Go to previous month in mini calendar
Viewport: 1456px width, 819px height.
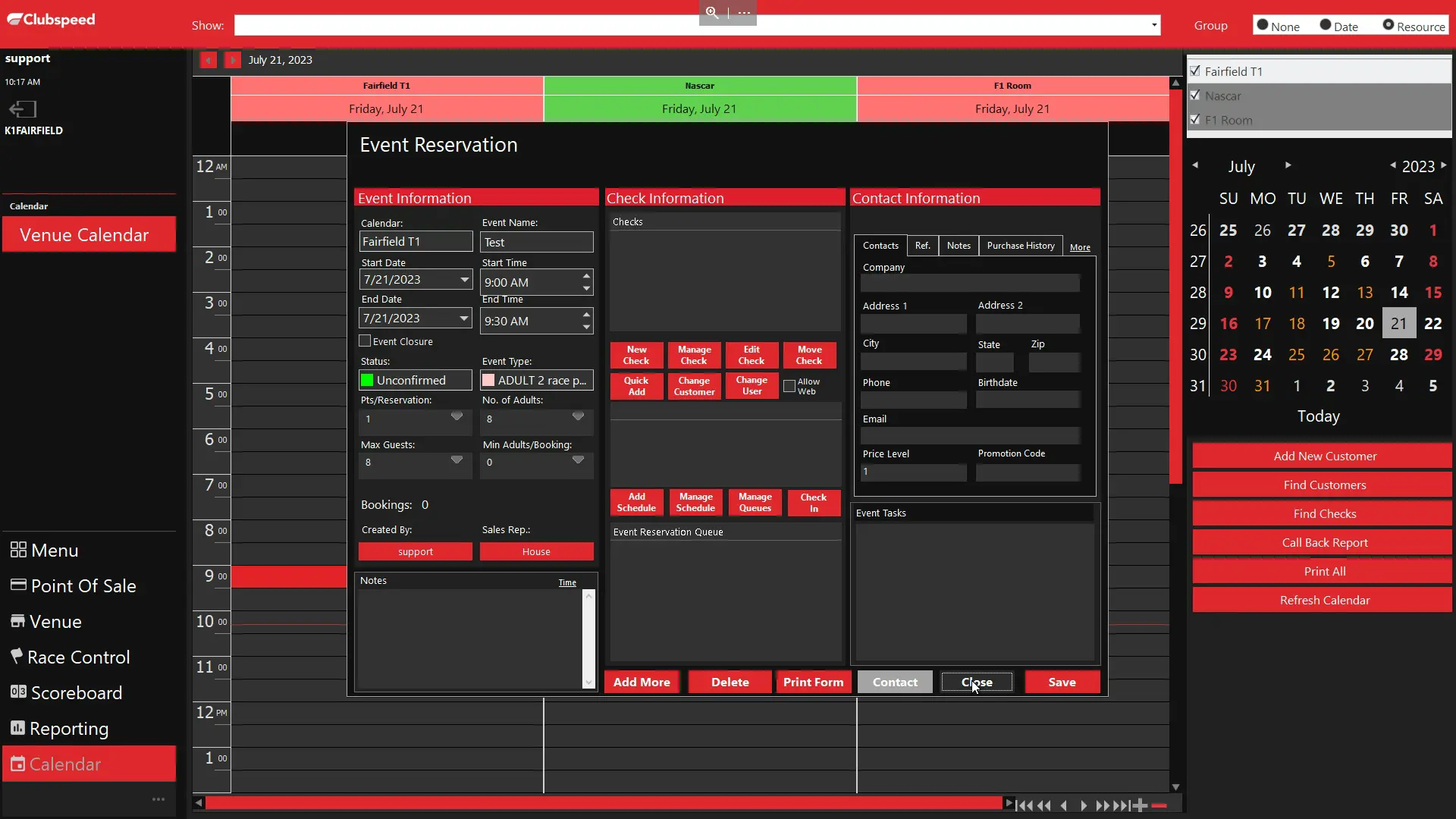(x=1195, y=165)
